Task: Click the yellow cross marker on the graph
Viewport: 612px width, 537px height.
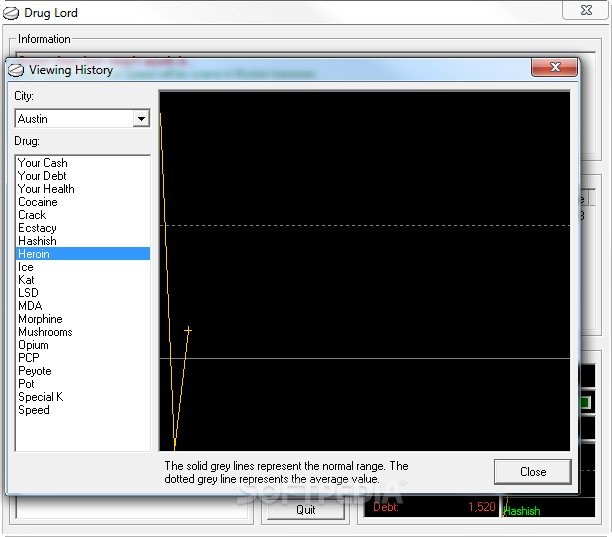Action: [188, 330]
